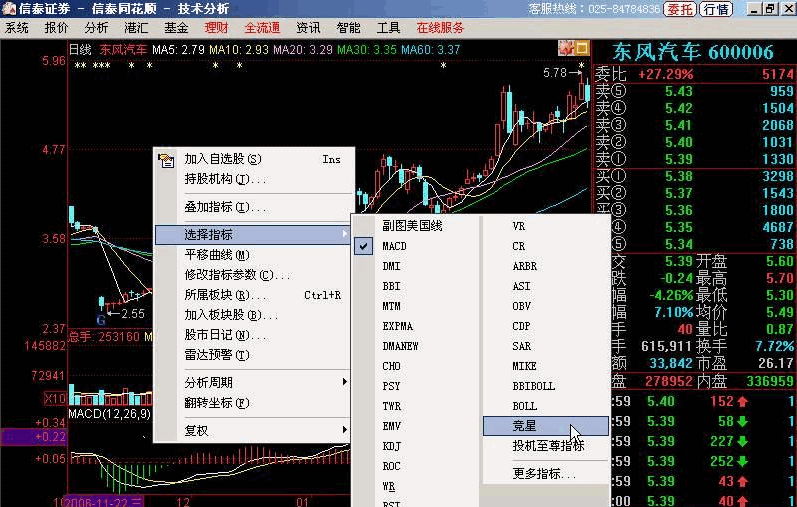797x507 pixels.
Task: Expand the 选择指标 submenu arrow
Action: (345, 234)
